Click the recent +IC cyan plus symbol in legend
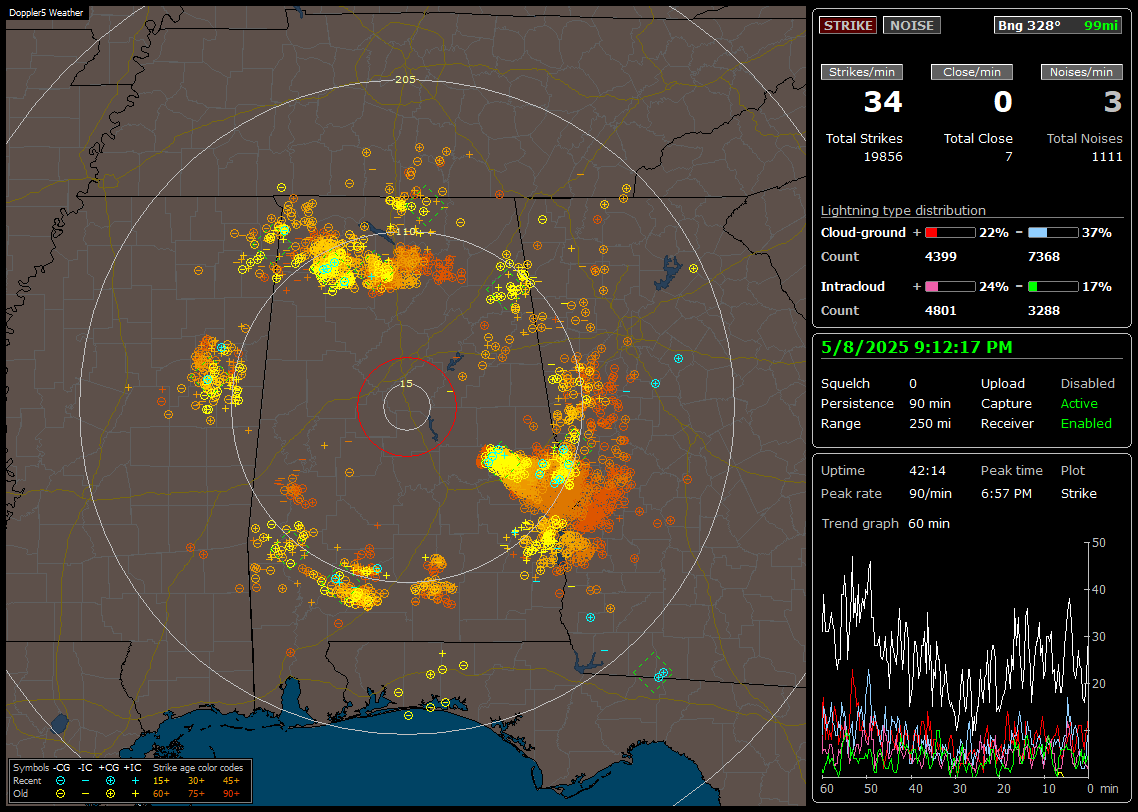The width and height of the screenshot is (1138, 812). click(135, 781)
